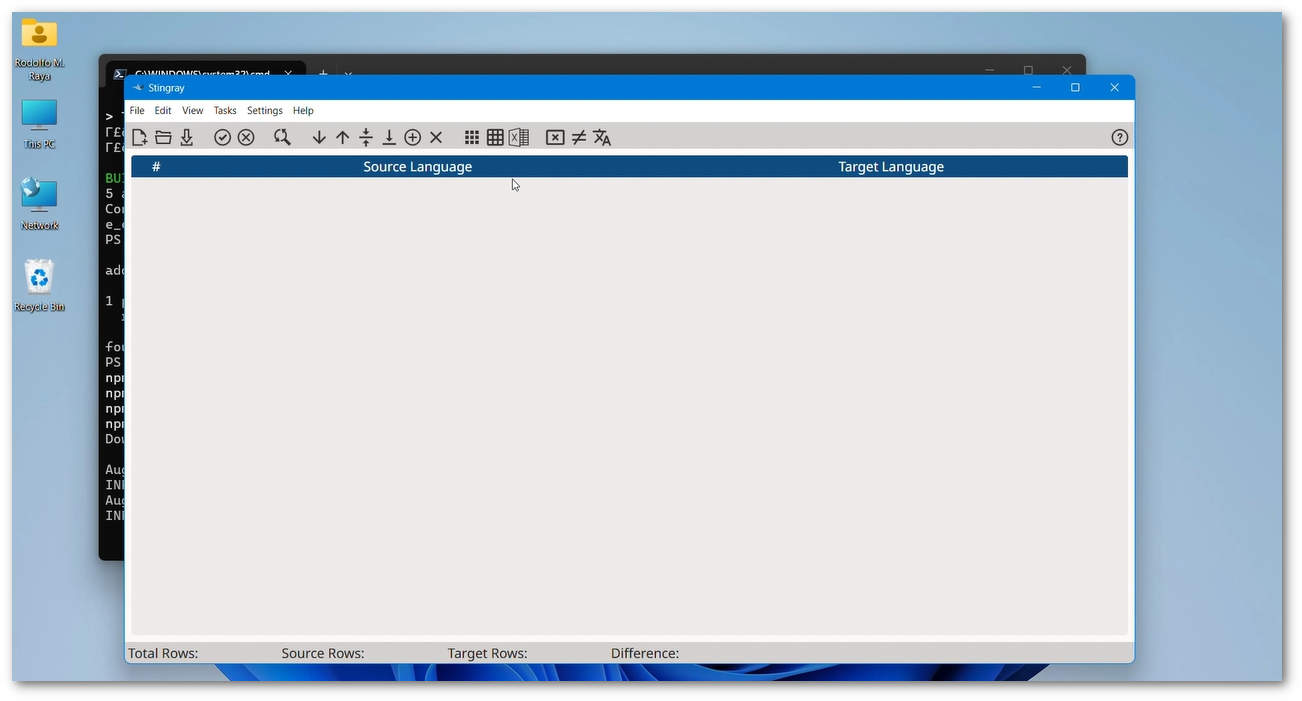The width and height of the screenshot is (1302, 701).
Task: Close the Stingray window
Action: click(1114, 88)
